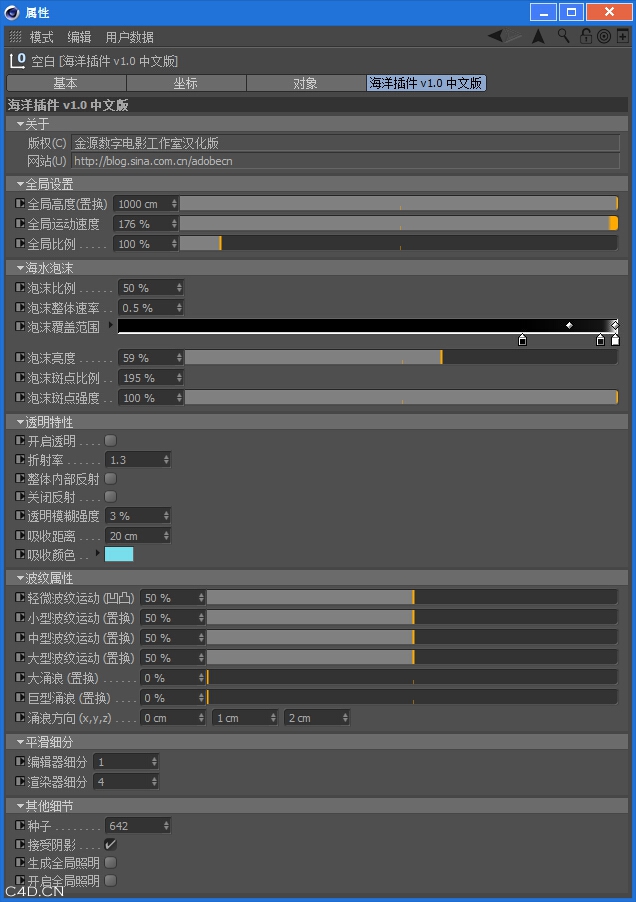Viewport: 636px width, 902px height.
Task: Uncheck the 接受阴影 checkbox
Action: click(x=110, y=844)
